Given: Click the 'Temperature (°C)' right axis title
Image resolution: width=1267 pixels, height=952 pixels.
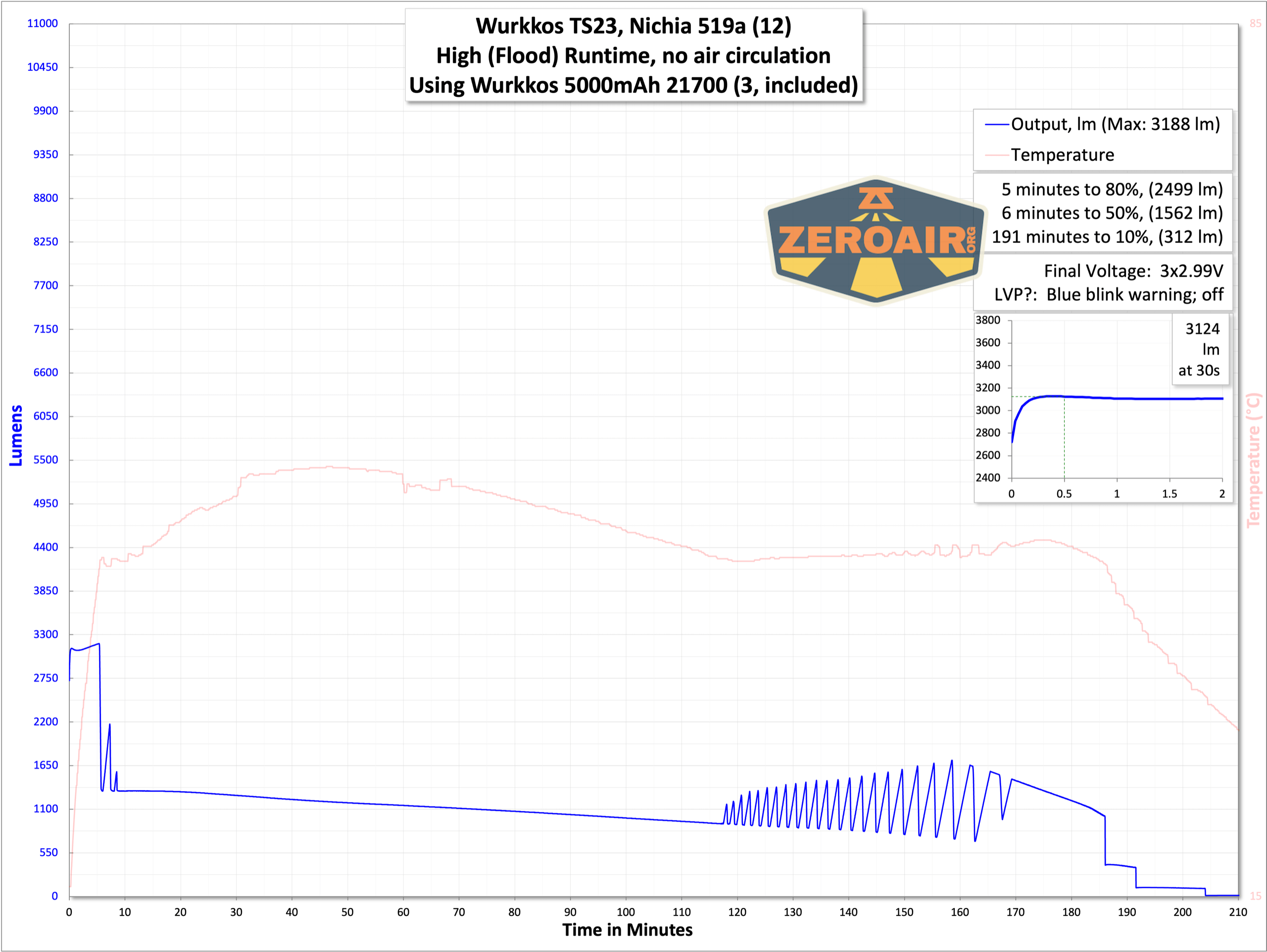Looking at the screenshot, I should 1253,460.
